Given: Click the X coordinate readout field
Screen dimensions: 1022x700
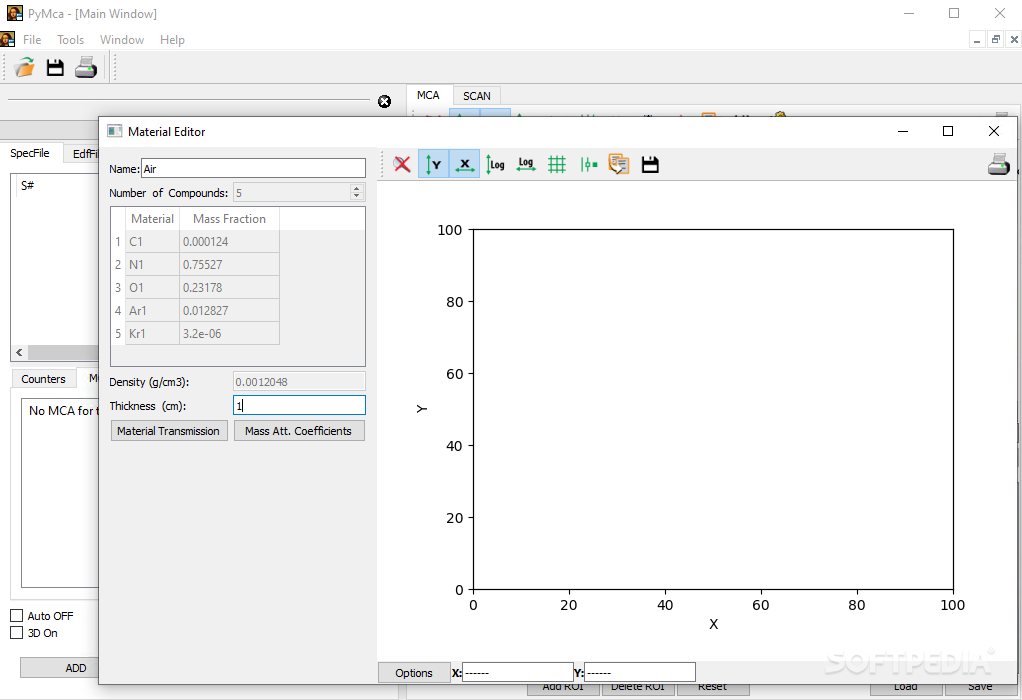Looking at the screenshot, I should (518, 672).
